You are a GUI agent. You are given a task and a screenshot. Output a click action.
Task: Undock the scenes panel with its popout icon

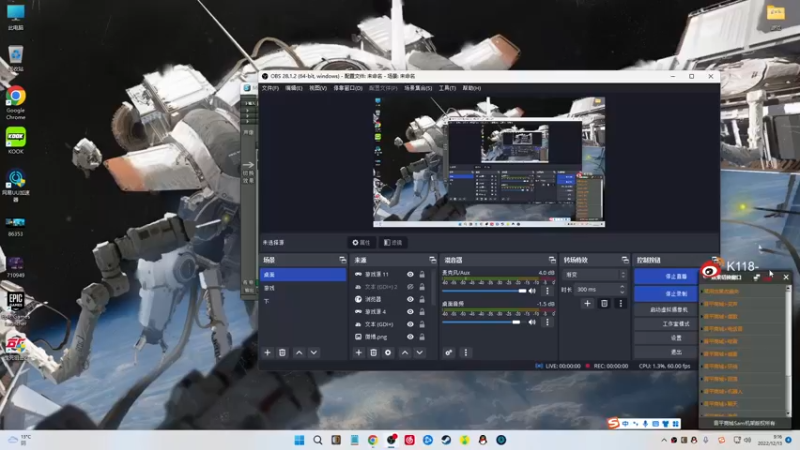click(x=342, y=260)
